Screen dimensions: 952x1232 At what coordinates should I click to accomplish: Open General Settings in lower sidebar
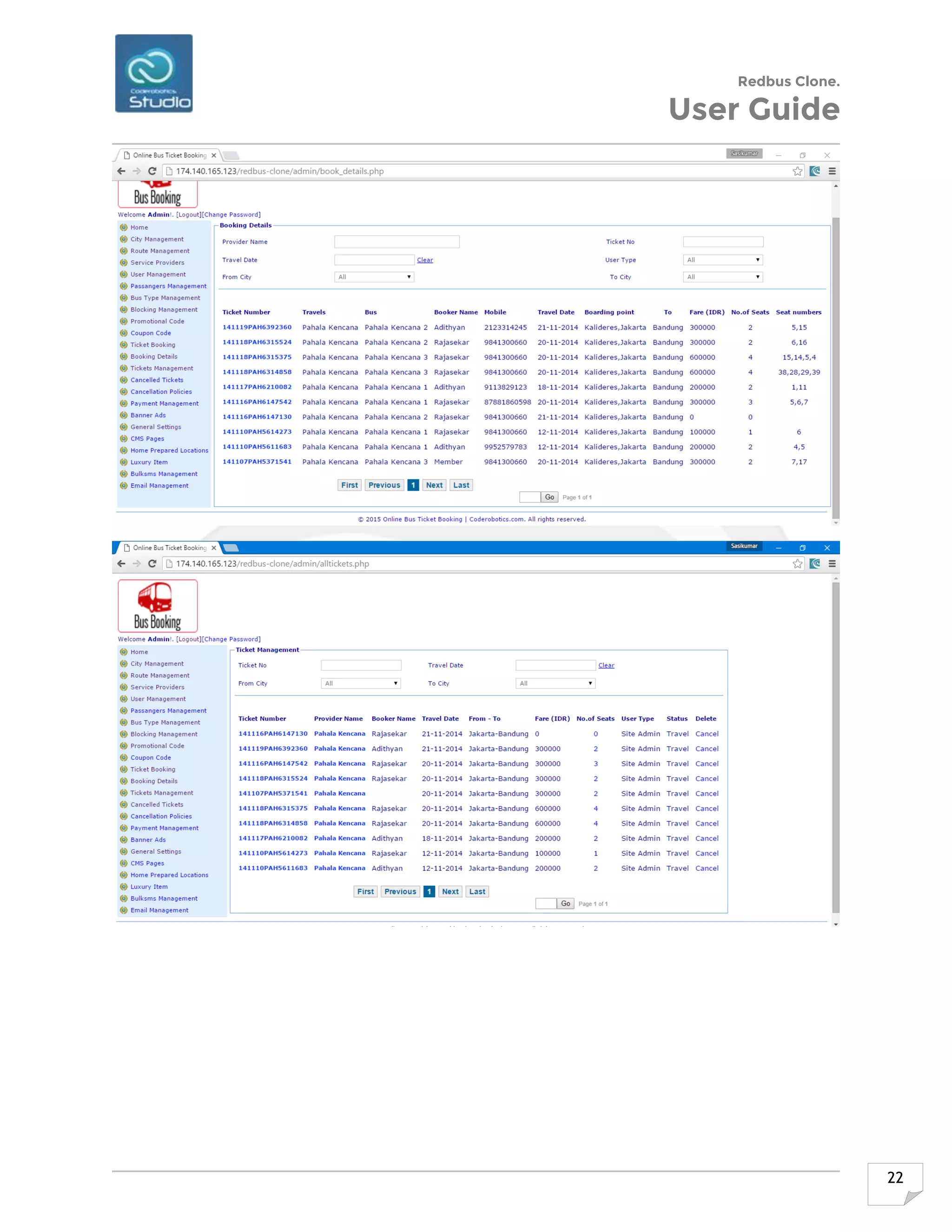156,851
